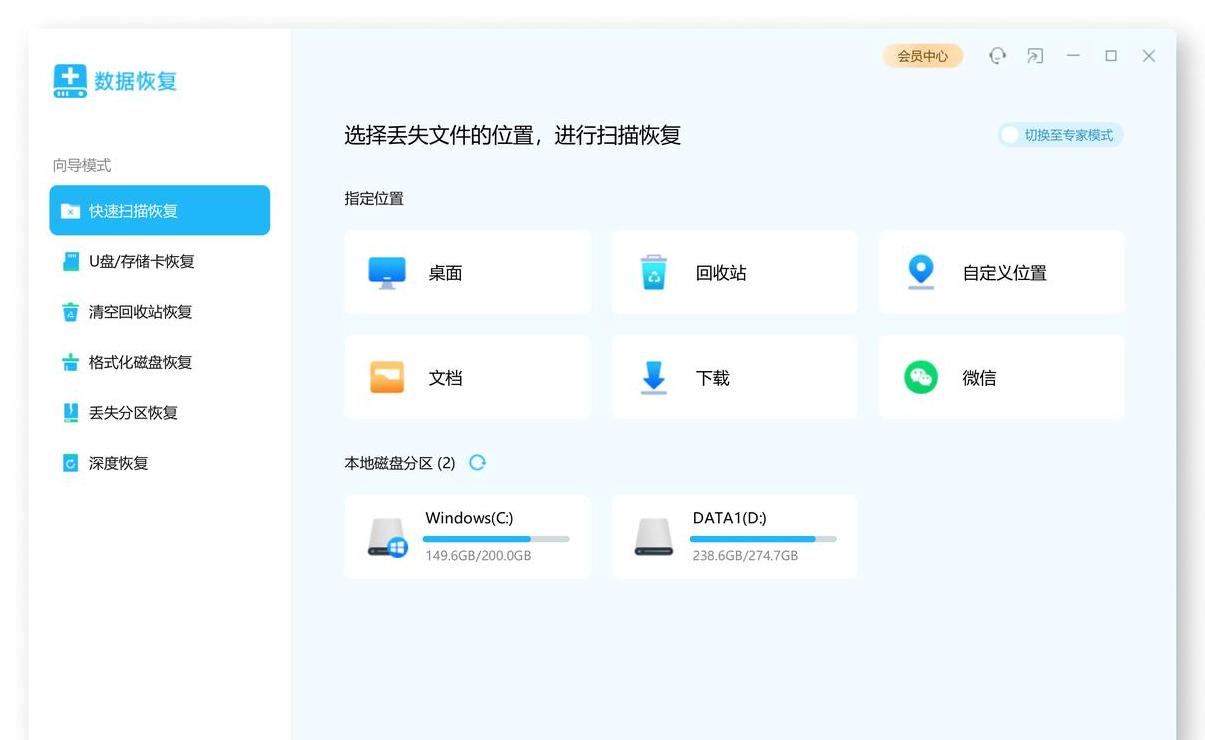
Task: Refresh the 本地磁盘分区 list
Action: (x=478, y=462)
